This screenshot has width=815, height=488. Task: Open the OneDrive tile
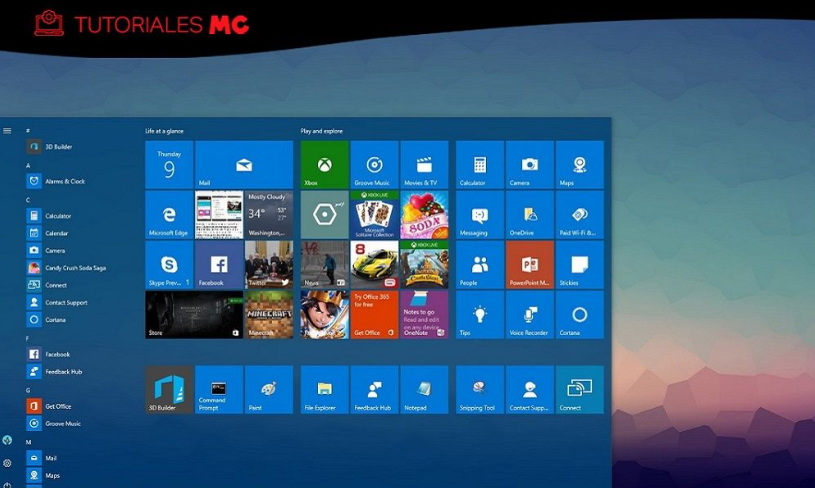tap(530, 215)
